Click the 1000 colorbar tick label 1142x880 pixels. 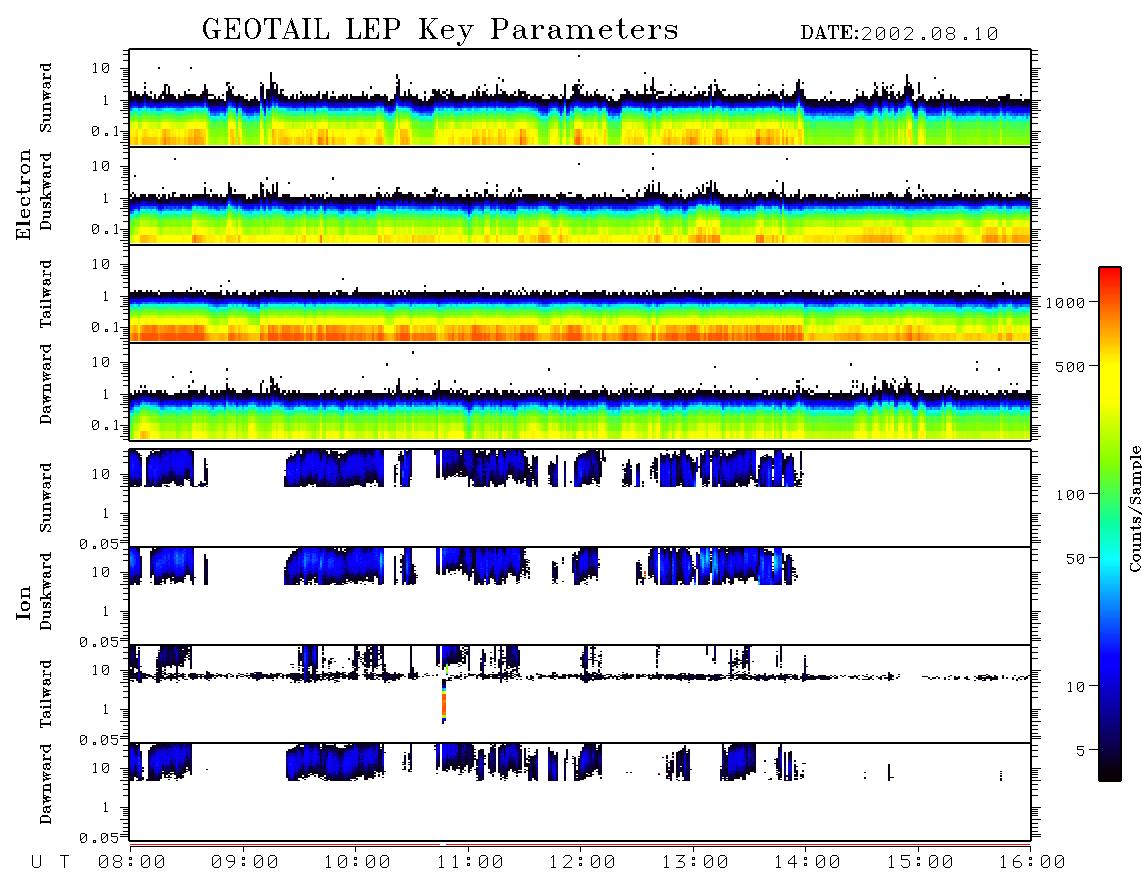coord(1065,302)
